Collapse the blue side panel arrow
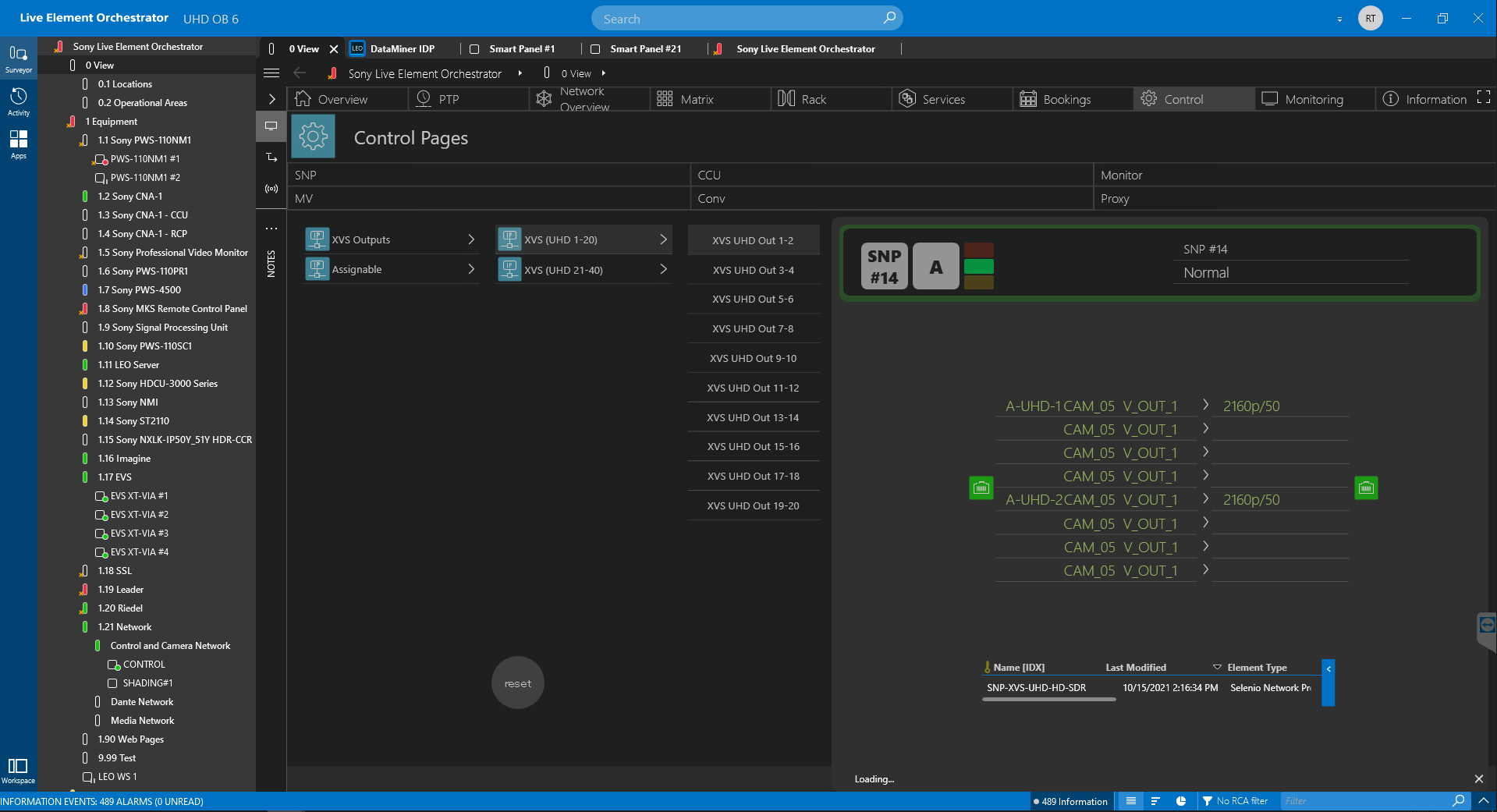This screenshot has height=812, width=1497. [1328, 683]
